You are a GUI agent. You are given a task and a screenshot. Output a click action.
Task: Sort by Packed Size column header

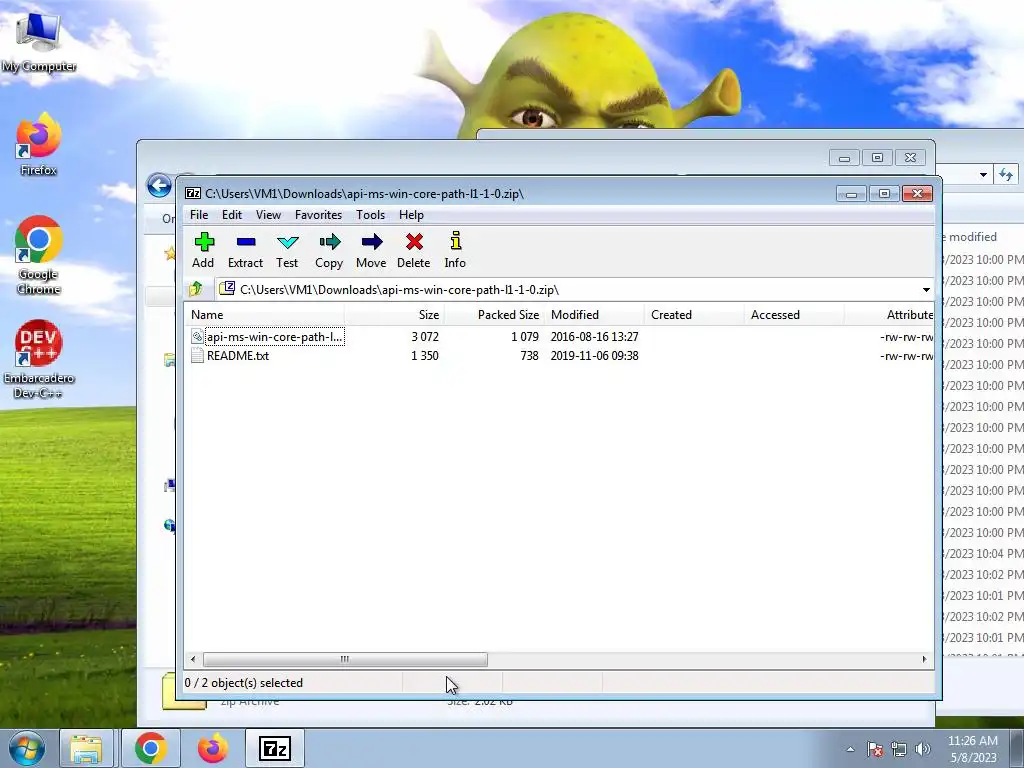494,315
